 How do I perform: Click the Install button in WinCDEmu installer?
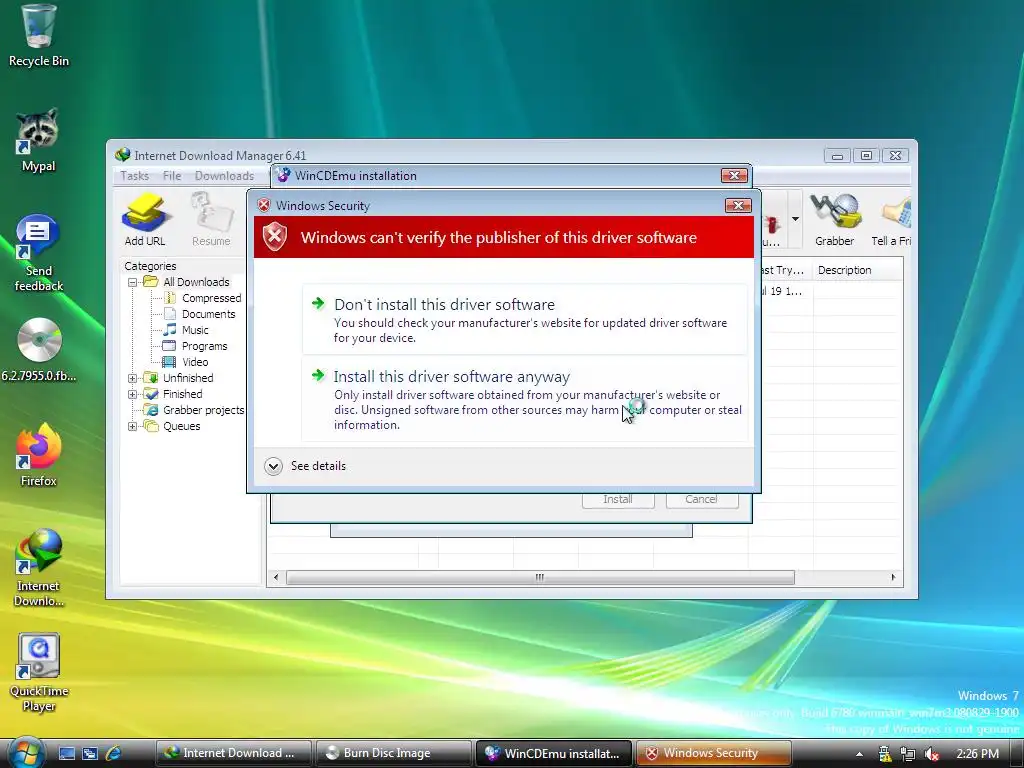pos(618,499)
